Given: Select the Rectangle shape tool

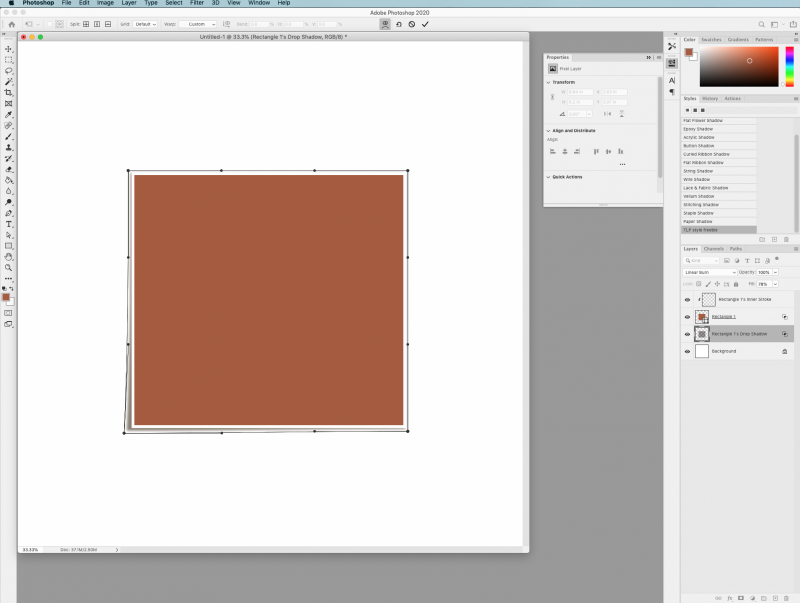Looking at the screenshot, I should (x=9, y=246).
